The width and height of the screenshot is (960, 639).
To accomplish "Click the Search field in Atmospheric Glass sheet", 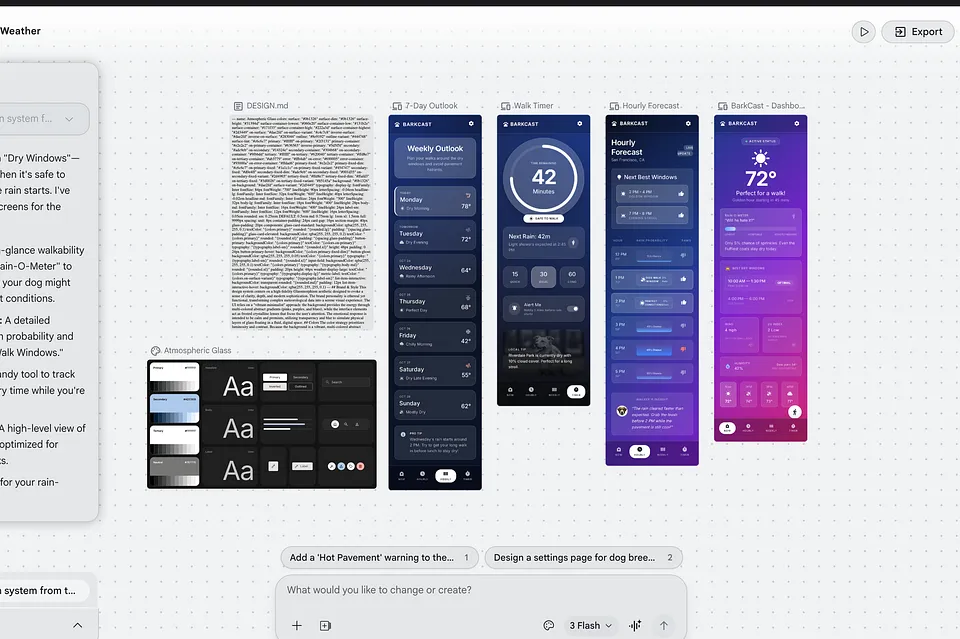I will [347, 382].
